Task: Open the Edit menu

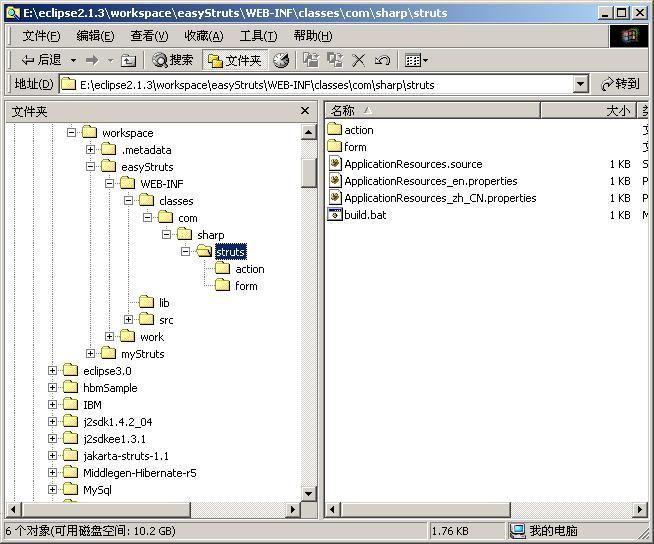Action: 95,36
